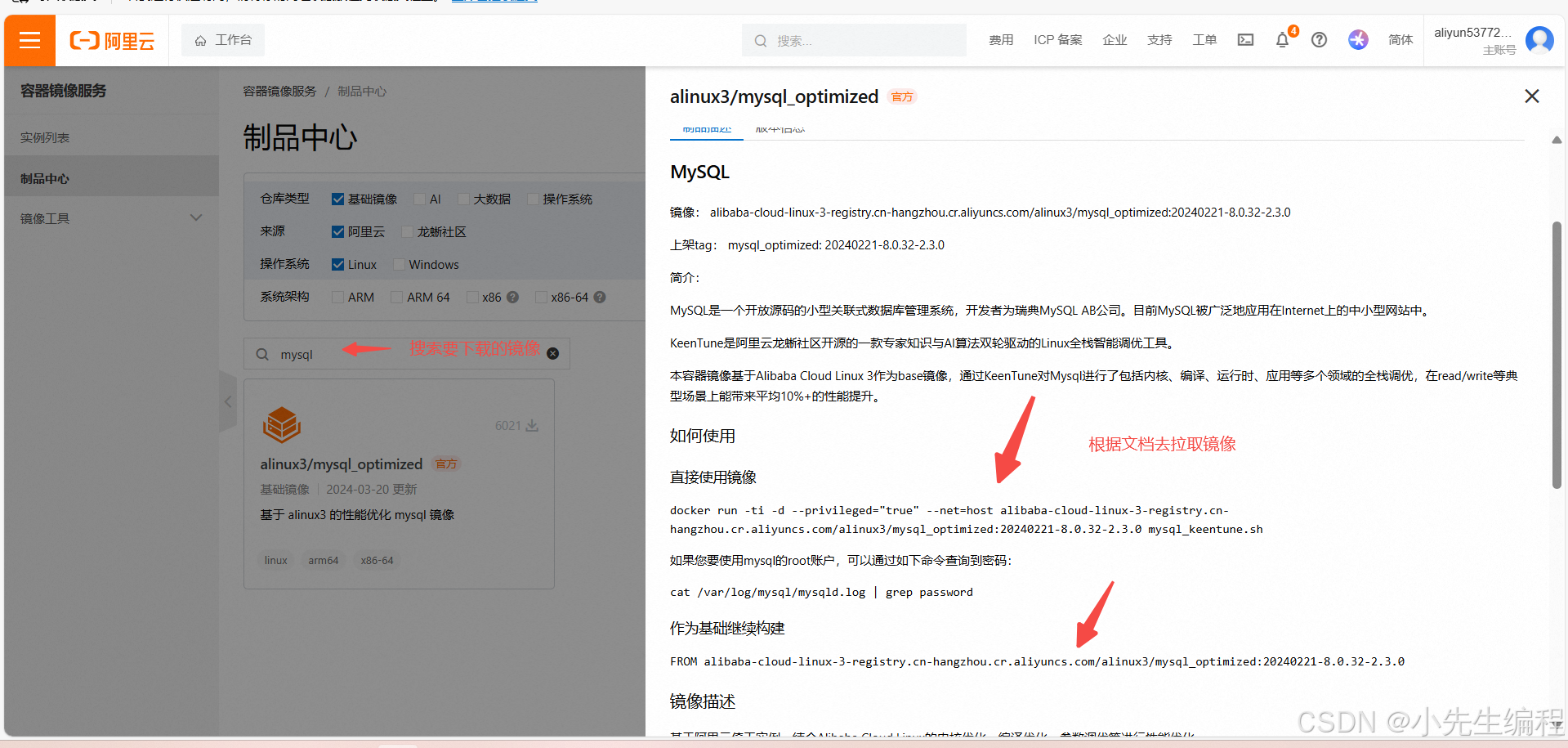Viewport: 1568px width, 748px height.
Task: Open the AI assistant icon
Action: [x=1358, y=39]
